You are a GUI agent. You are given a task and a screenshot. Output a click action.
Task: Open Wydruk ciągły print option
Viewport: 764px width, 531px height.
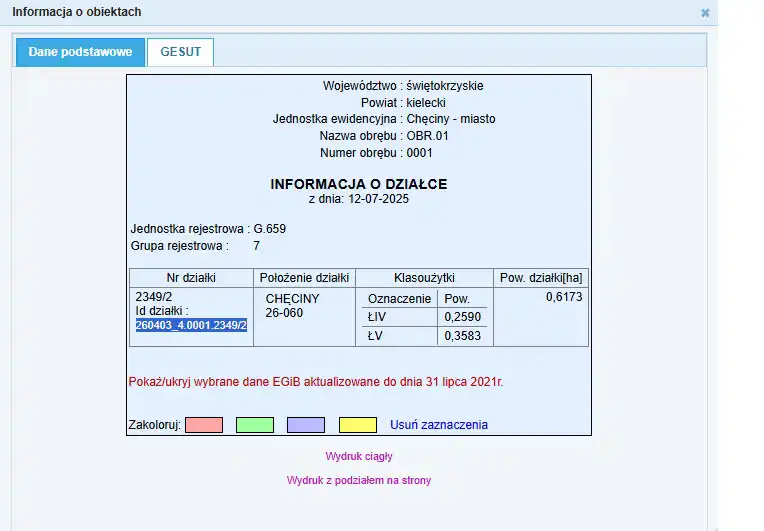tap(358, 456)
